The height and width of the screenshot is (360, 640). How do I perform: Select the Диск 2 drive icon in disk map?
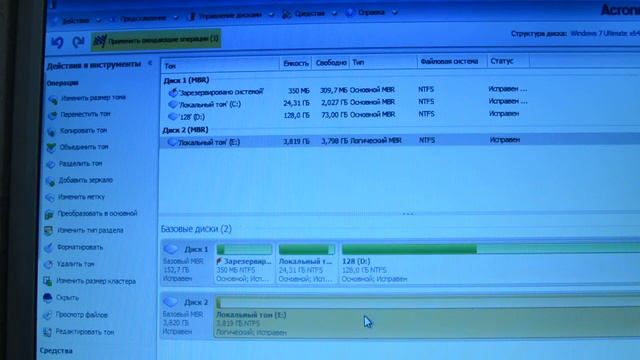(170, 302)
